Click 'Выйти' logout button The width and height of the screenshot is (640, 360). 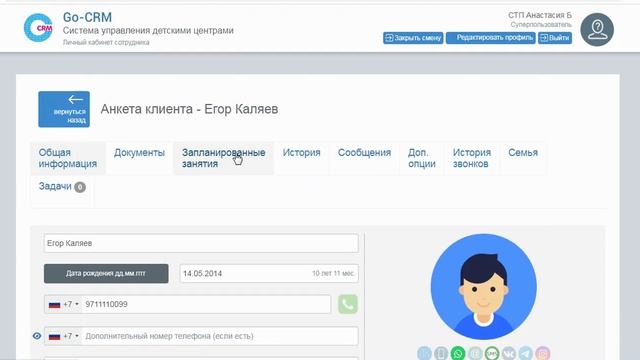(x=555, y=38)
